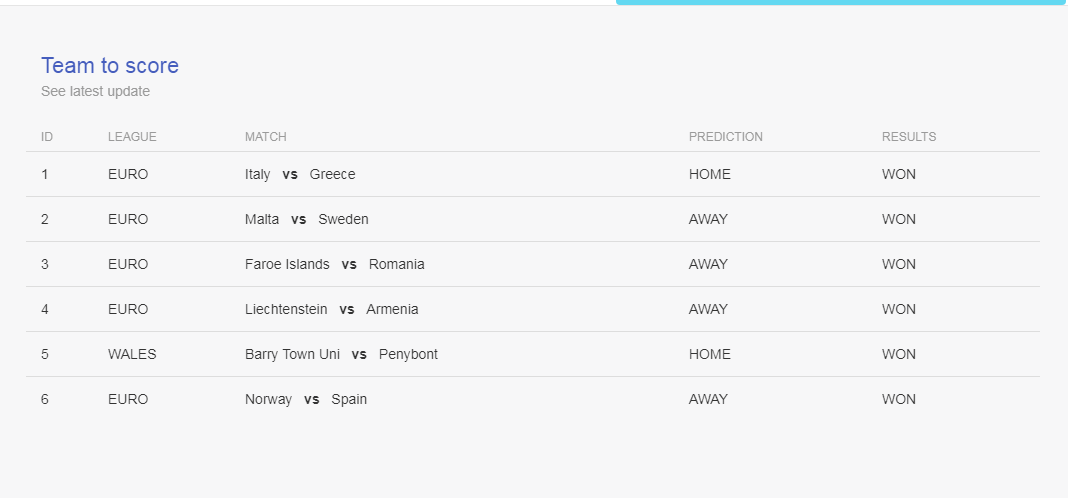1068x498 pixels.
Task: Click the ID column header
Action: tap(47, 137)
